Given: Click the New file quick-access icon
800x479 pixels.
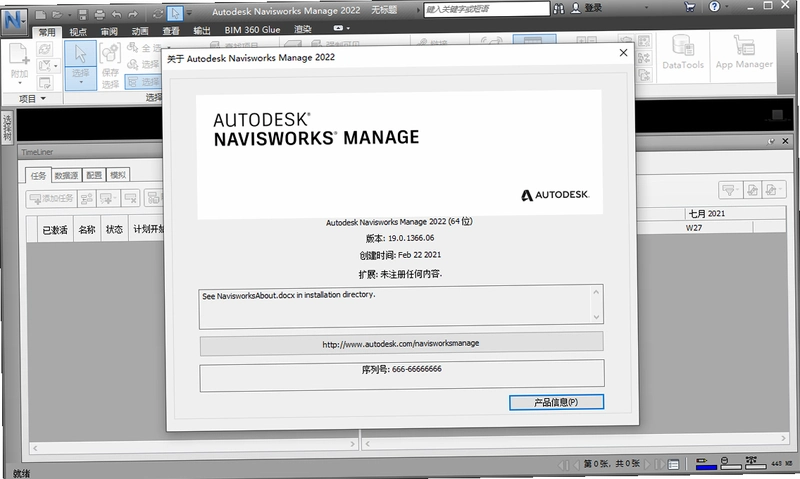Looking at the screenshot, I should [x=40, y=15].
